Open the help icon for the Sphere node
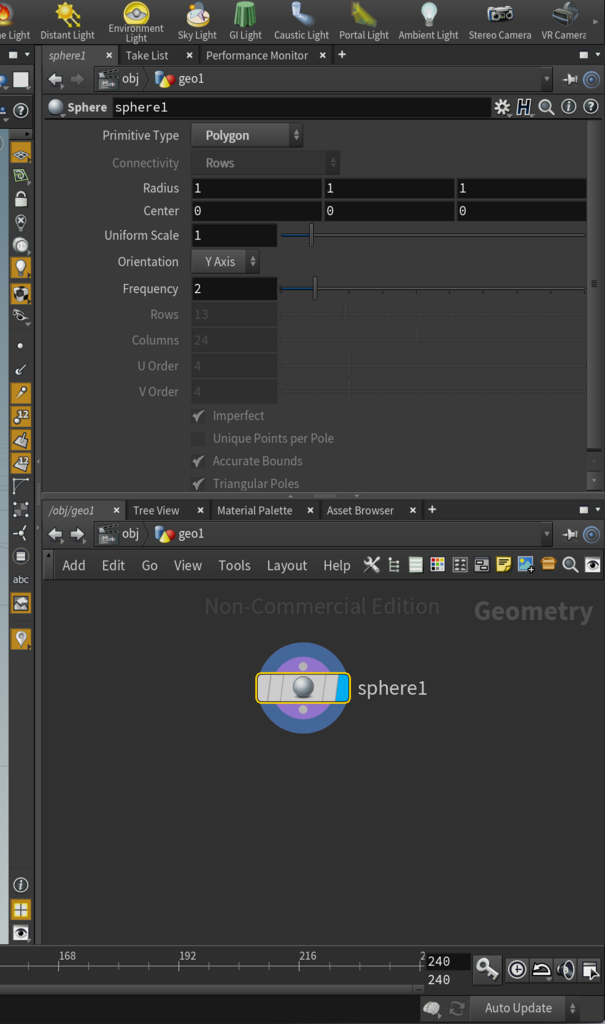Viewport: 605px width, 1024px height. tap(591, 106)
